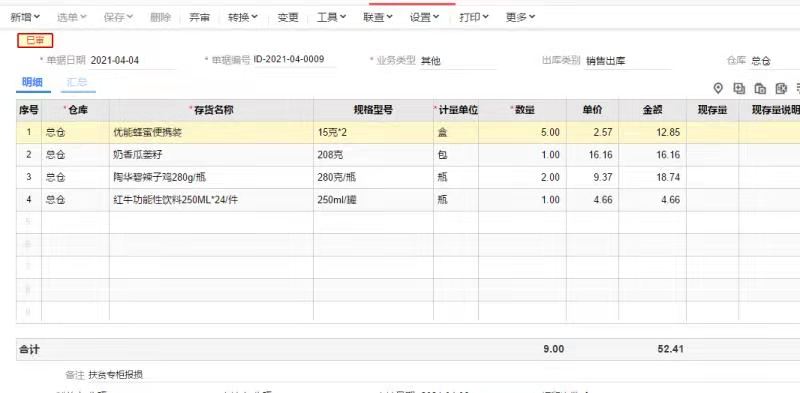Click the unit price cell 9.37
This screenshot has height=393, width=800.
[x=592, y=178]
